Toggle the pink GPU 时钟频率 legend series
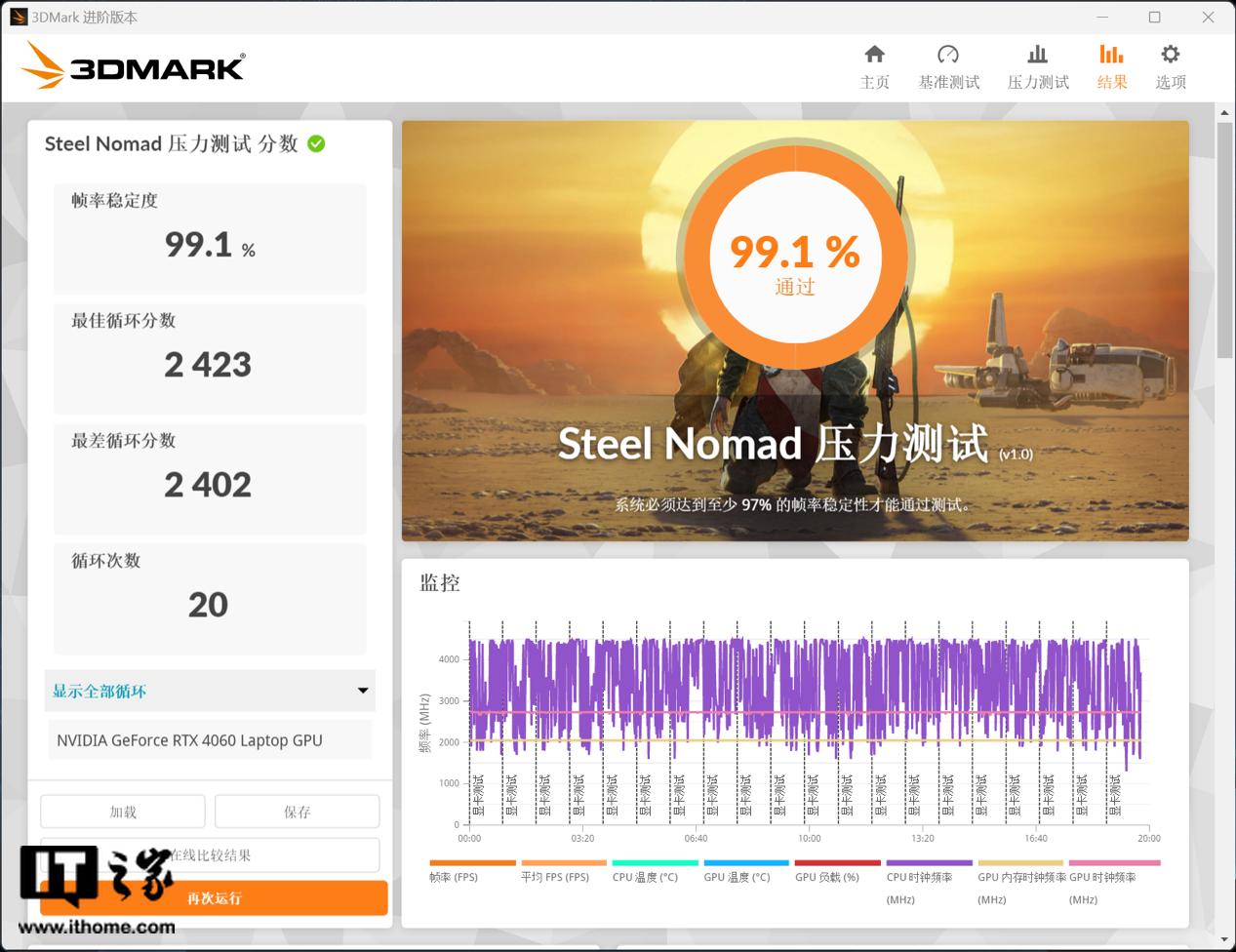Viewport: 1236px width, 952px height. click(1114, 883)
